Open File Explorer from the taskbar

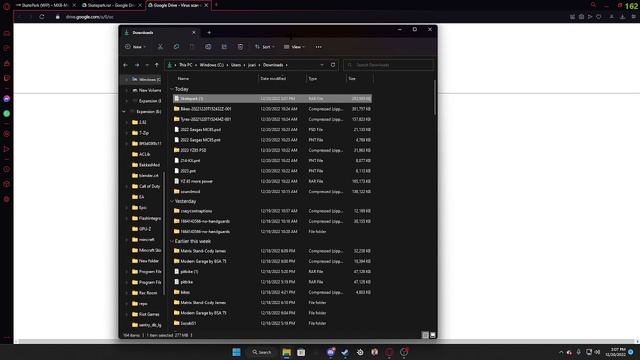287,352
